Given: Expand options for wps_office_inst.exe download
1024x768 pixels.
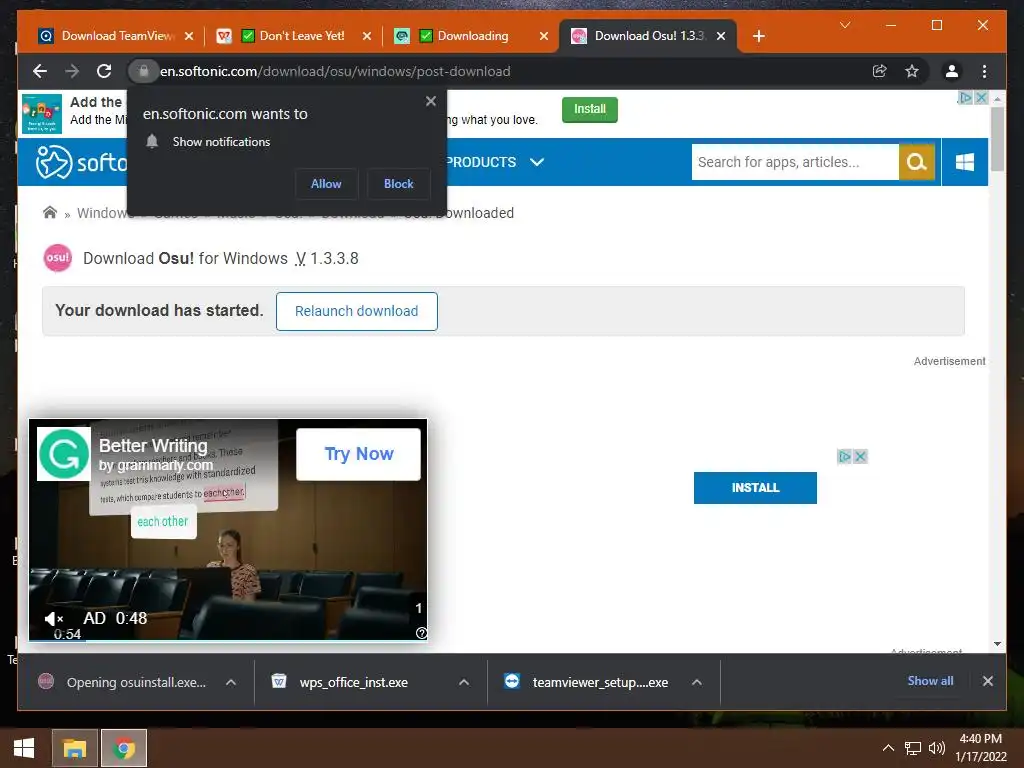Looking at the screenshot, I should coord(464,682).
